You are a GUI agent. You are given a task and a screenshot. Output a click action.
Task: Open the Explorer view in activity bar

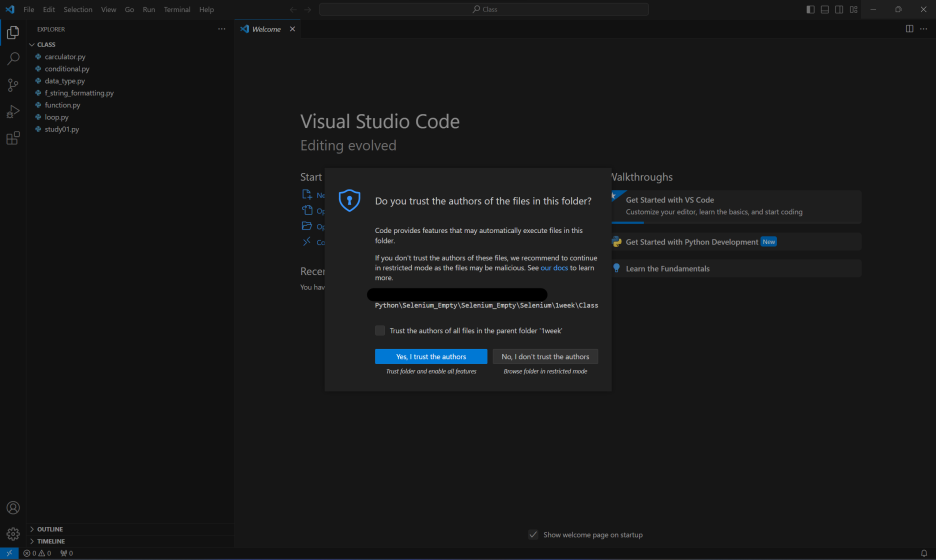[13, 32]
